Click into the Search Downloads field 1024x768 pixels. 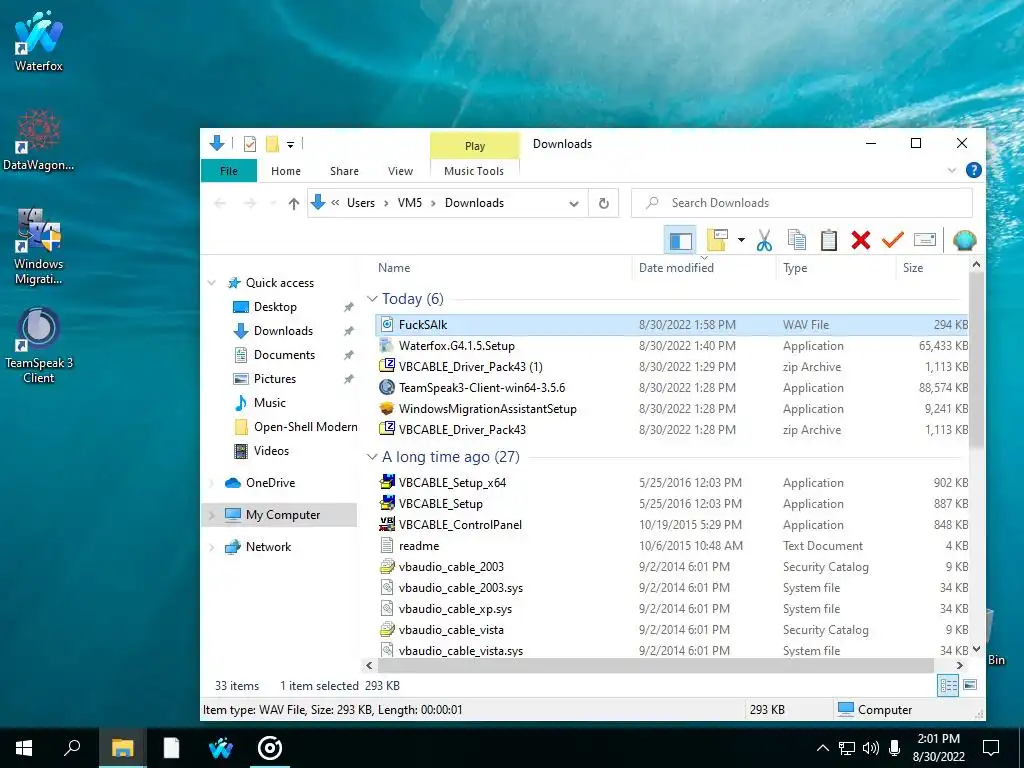point(801,203)
